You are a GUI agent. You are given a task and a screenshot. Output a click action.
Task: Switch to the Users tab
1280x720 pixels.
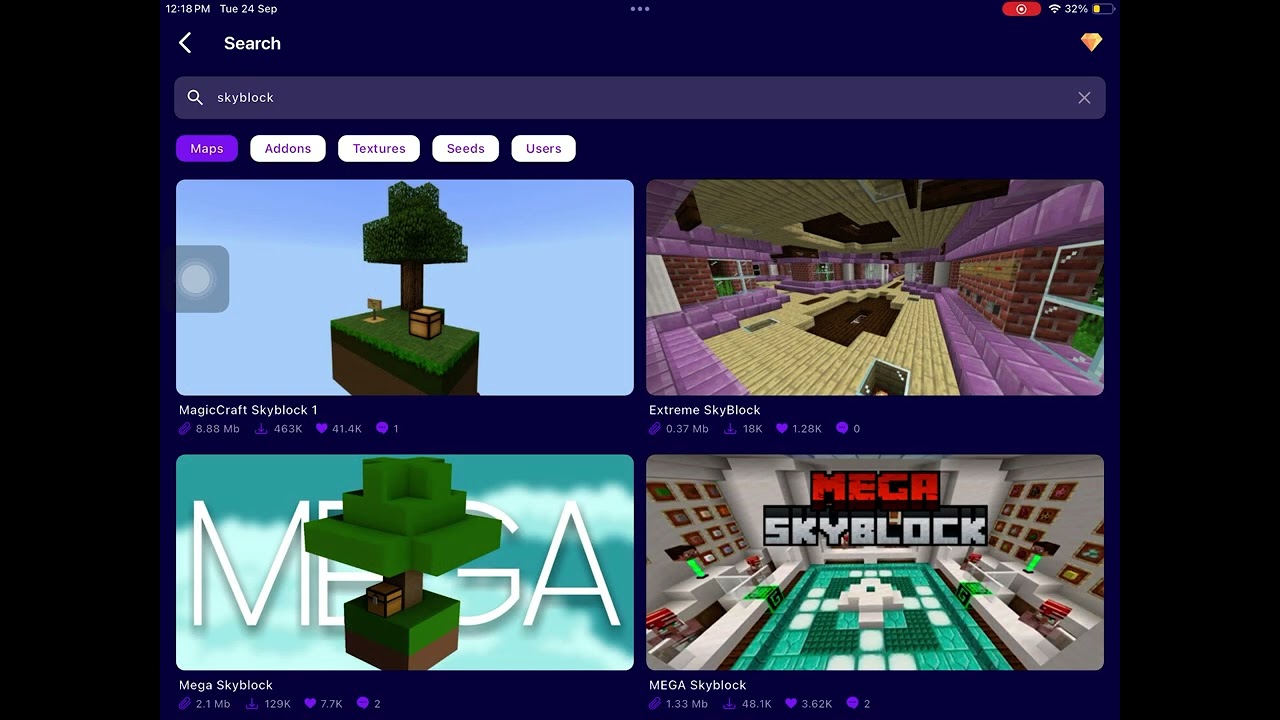click(544, 148)
